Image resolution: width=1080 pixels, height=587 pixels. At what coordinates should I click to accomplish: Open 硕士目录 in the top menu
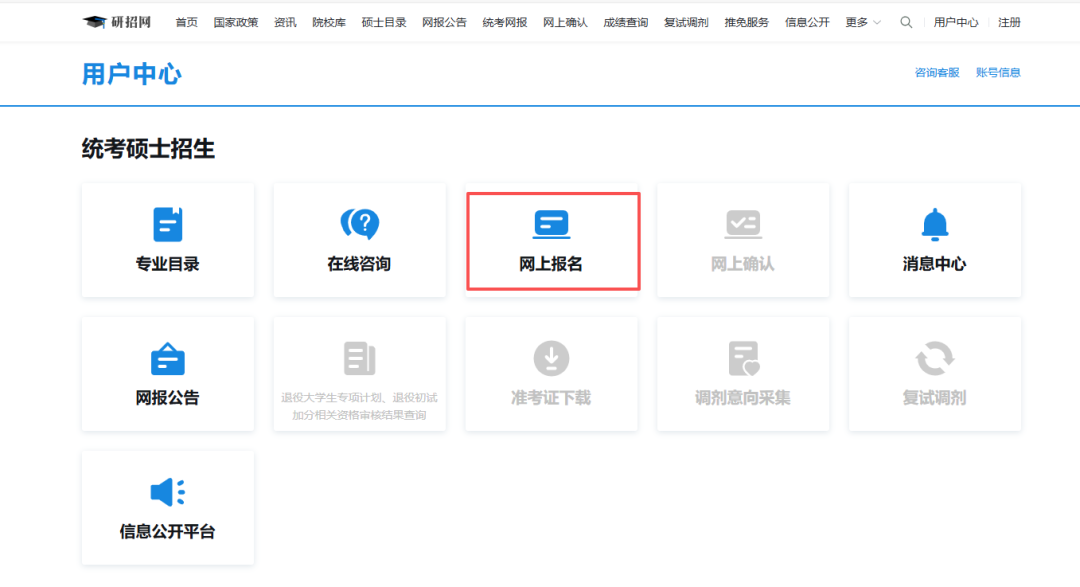pyautogui.click(x=384, y=22)
